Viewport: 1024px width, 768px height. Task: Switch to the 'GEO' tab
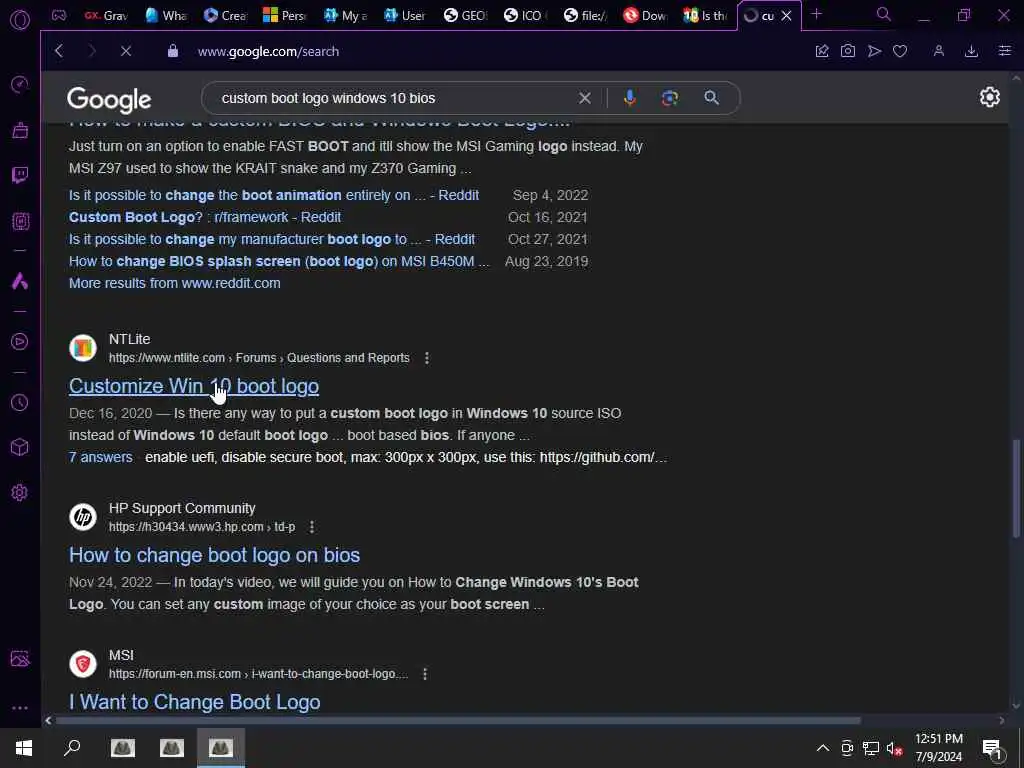coord(465,15)
